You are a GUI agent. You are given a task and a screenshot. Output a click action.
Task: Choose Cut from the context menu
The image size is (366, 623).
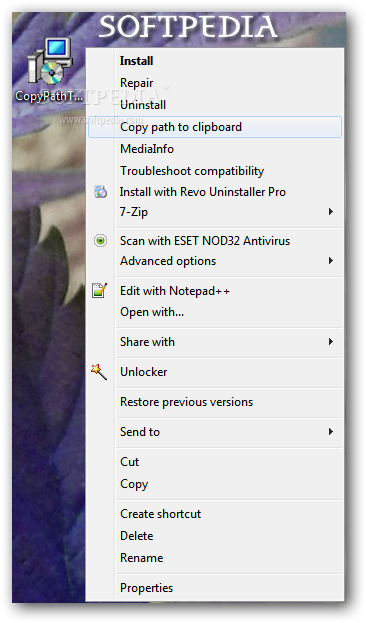215,462
